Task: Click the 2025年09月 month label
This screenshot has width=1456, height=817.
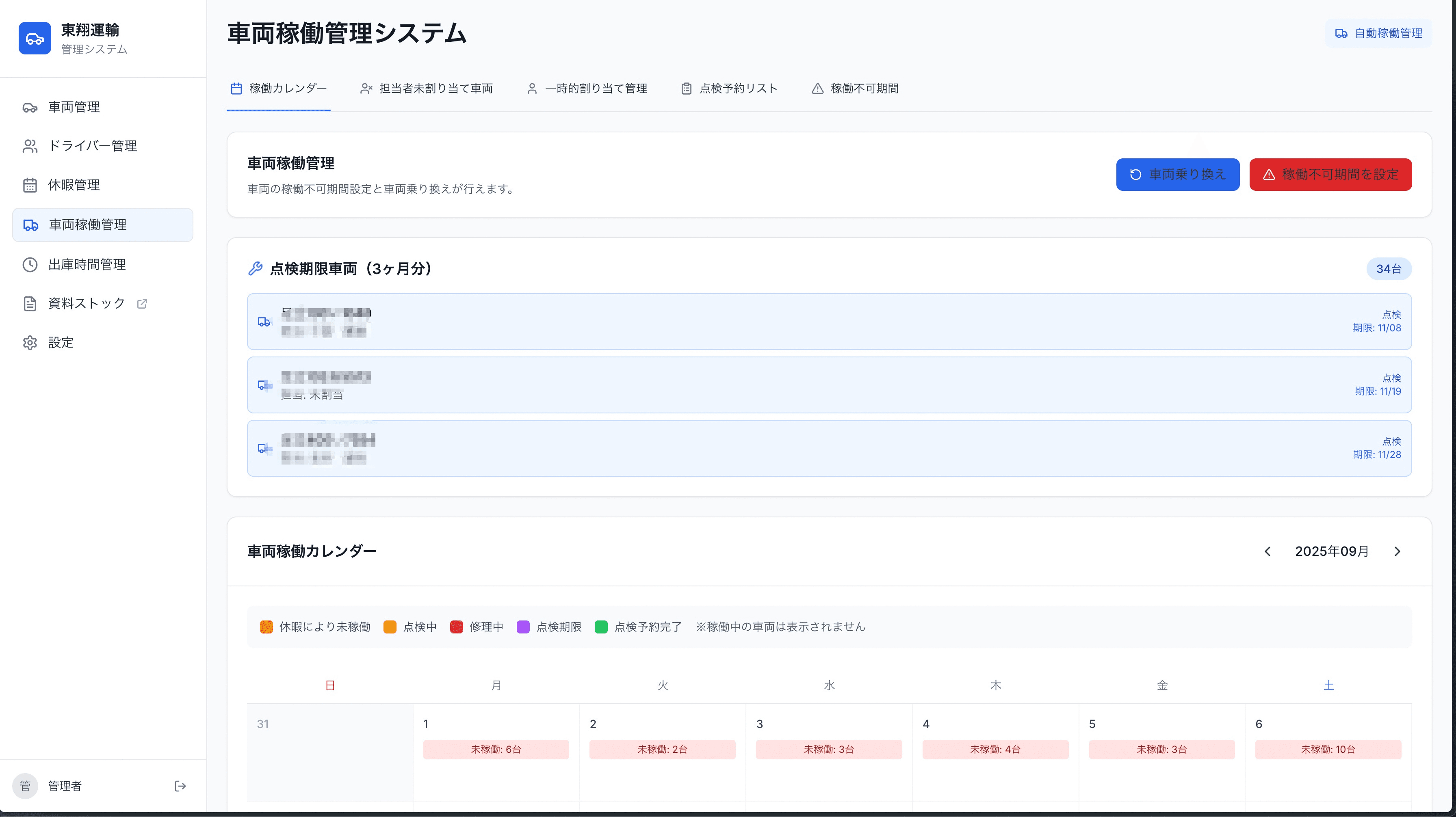Action: click(1332, 551)
